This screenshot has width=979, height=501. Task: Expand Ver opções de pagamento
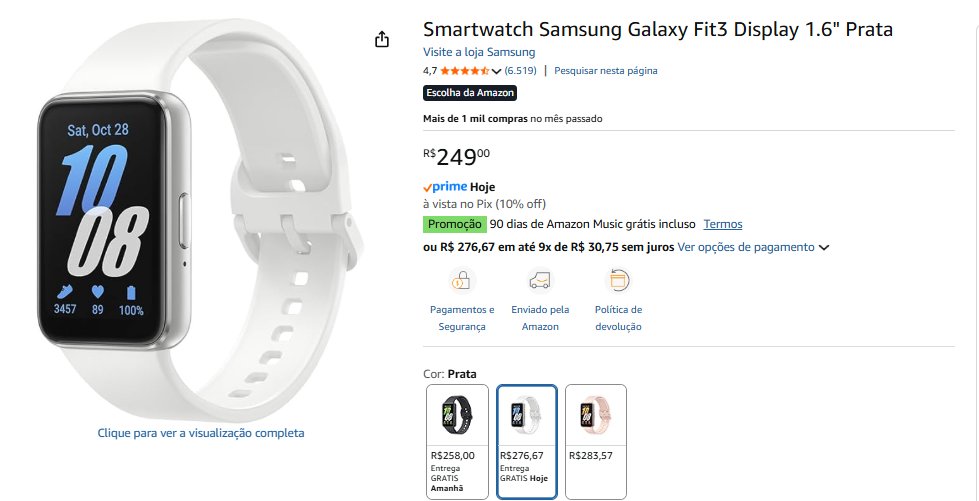point(753,247)
